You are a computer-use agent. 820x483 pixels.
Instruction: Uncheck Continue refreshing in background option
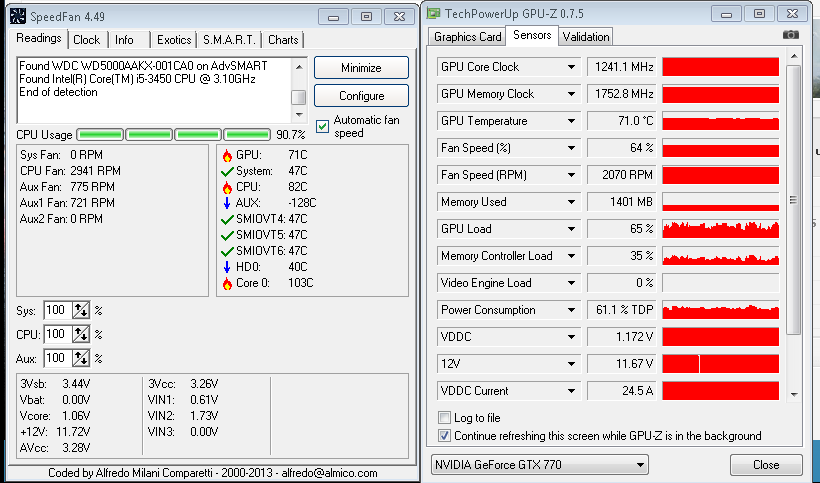pyautogui.click(x=444, y=435)
